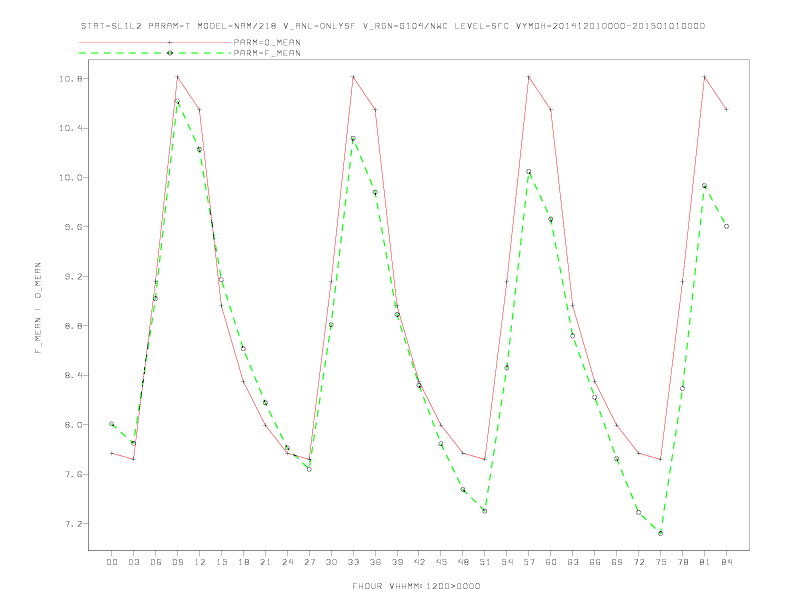Click the x-axis tick label 27
The image size is (792, 612).
[x=309, y=562]
